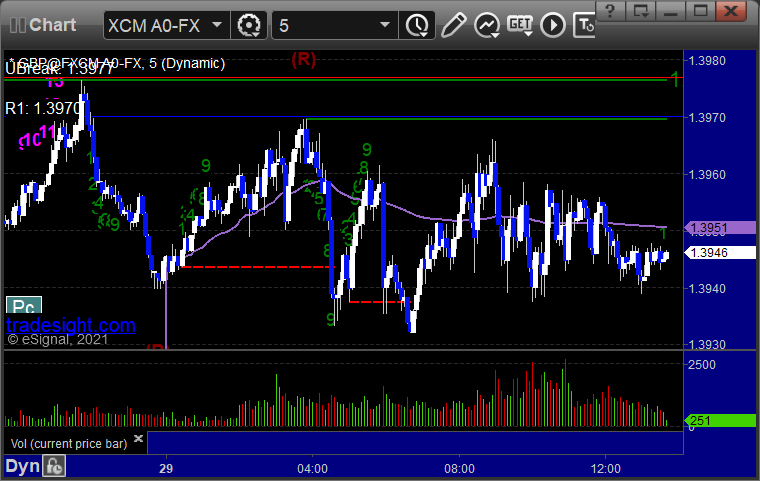Image resolution: width=760 pixels, height=481 pixels.
Task: Click the 04:00 time axis label
Action: coord(313,469)
